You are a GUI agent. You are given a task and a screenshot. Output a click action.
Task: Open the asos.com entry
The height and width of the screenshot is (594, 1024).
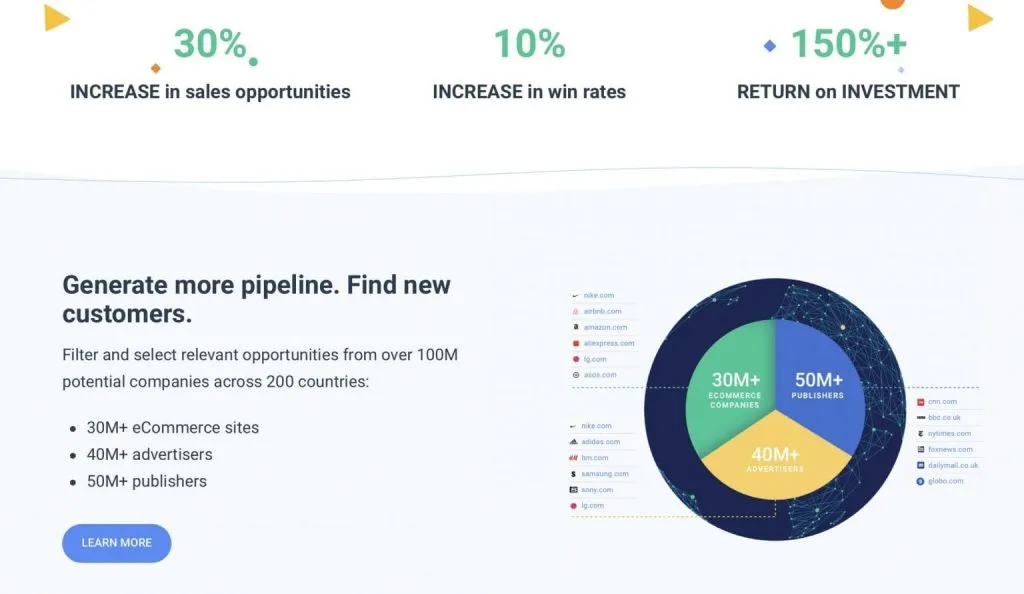click(x=595, y=375)
